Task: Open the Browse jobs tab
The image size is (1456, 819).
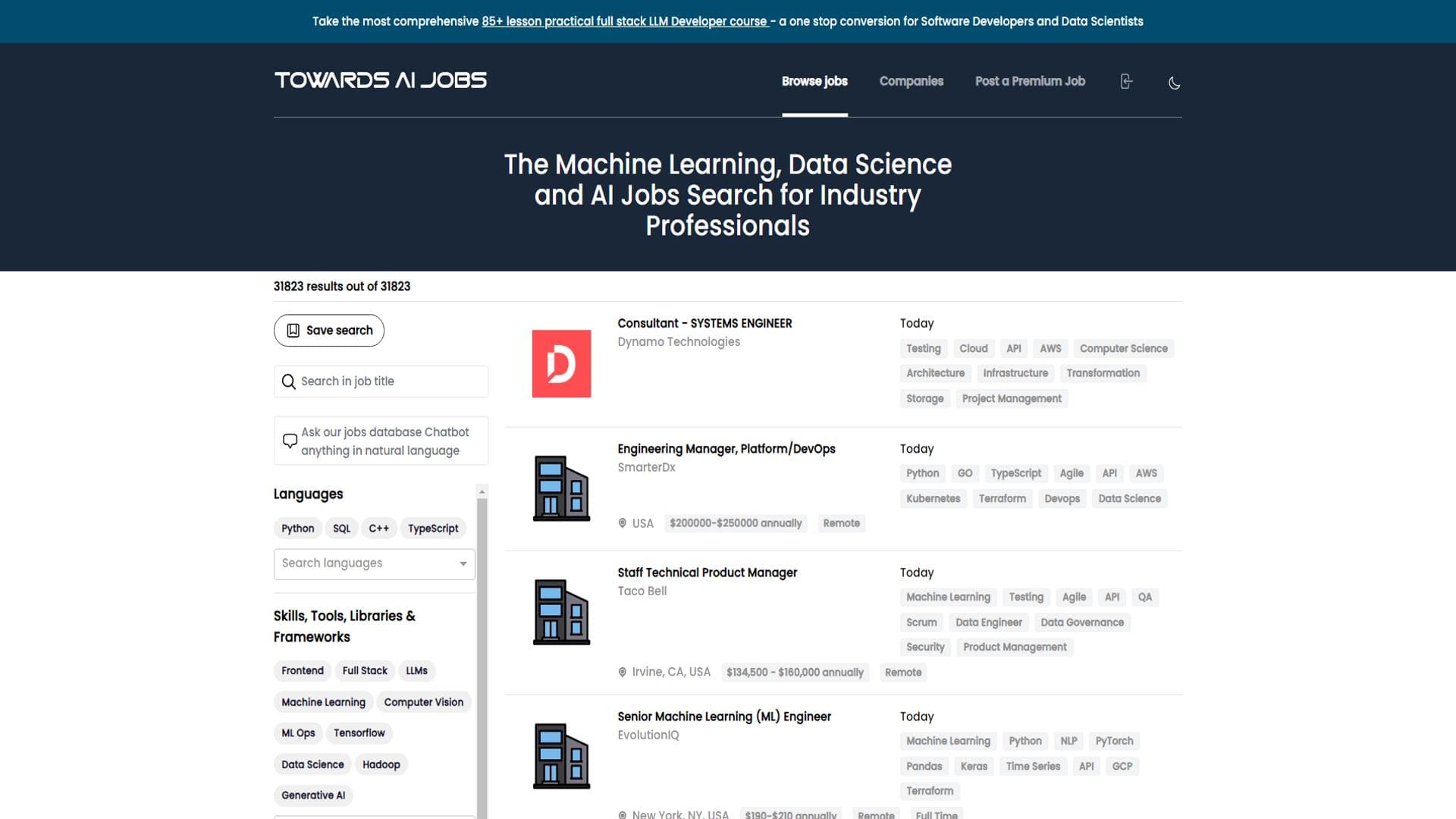Action: tap(814, 81)
